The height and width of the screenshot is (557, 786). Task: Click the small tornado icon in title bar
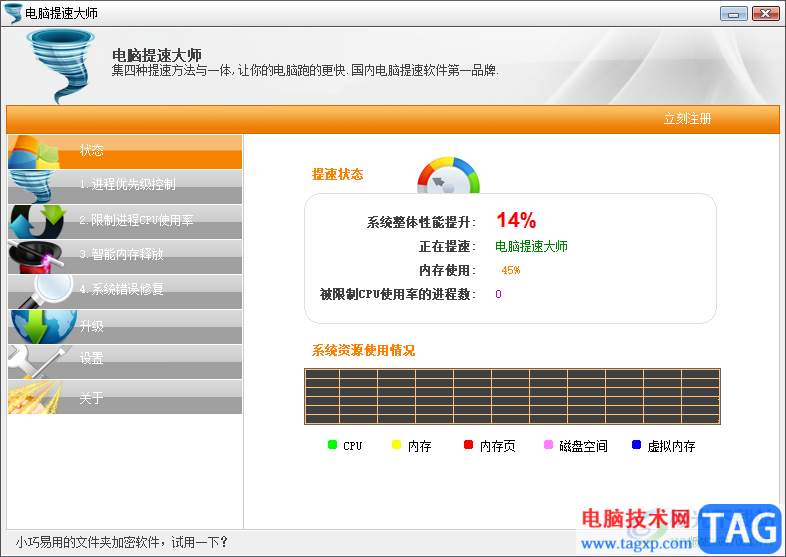click(13, 13)
